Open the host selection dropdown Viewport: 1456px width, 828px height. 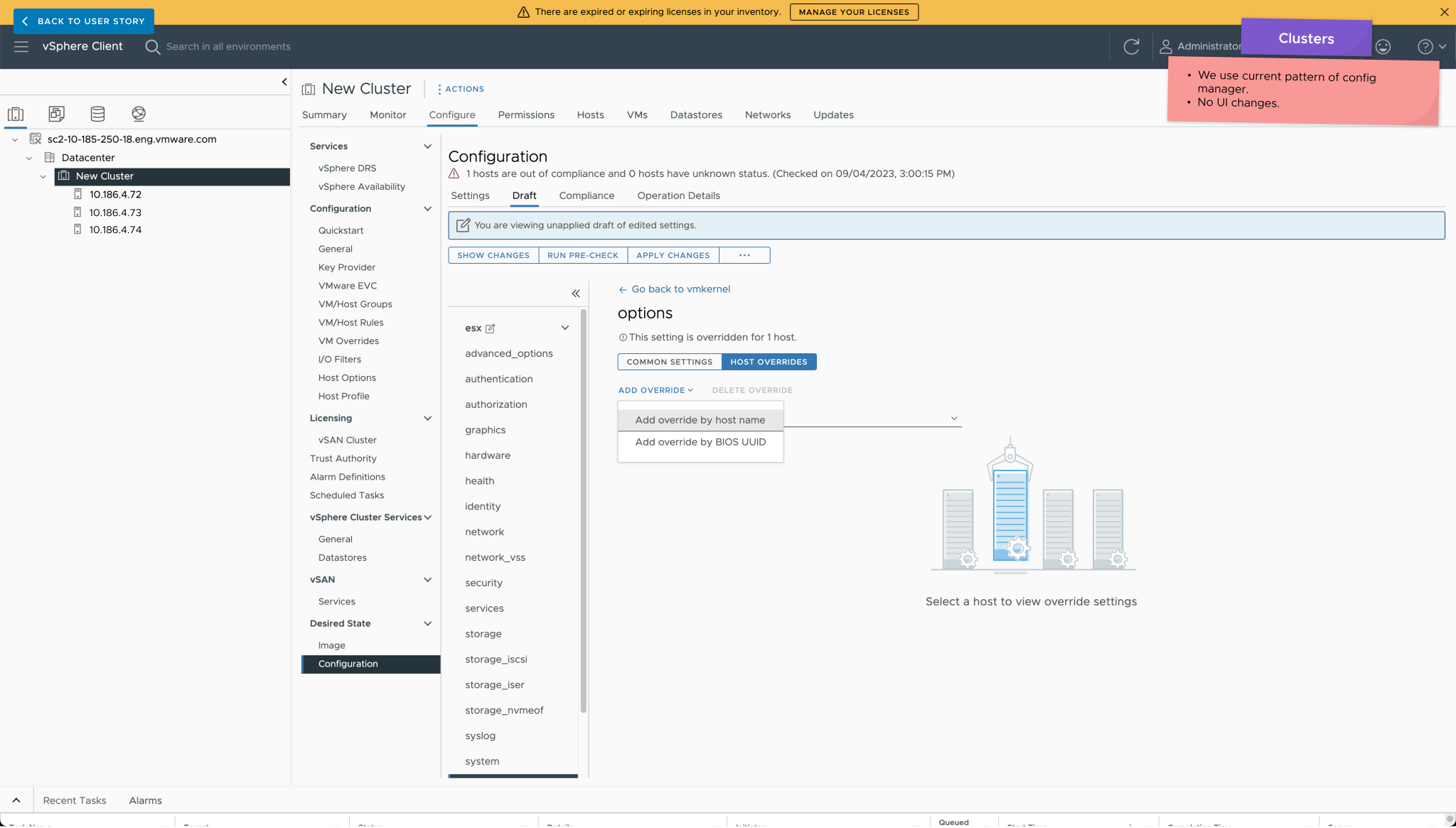[x=954, y=419]
